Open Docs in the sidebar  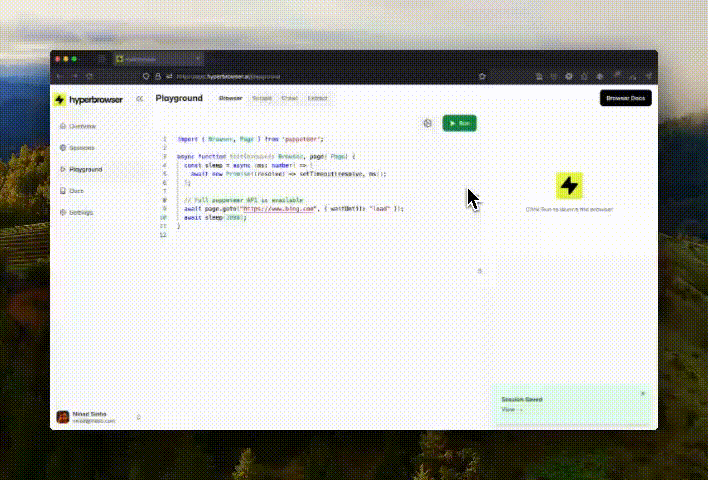[72, 191]
